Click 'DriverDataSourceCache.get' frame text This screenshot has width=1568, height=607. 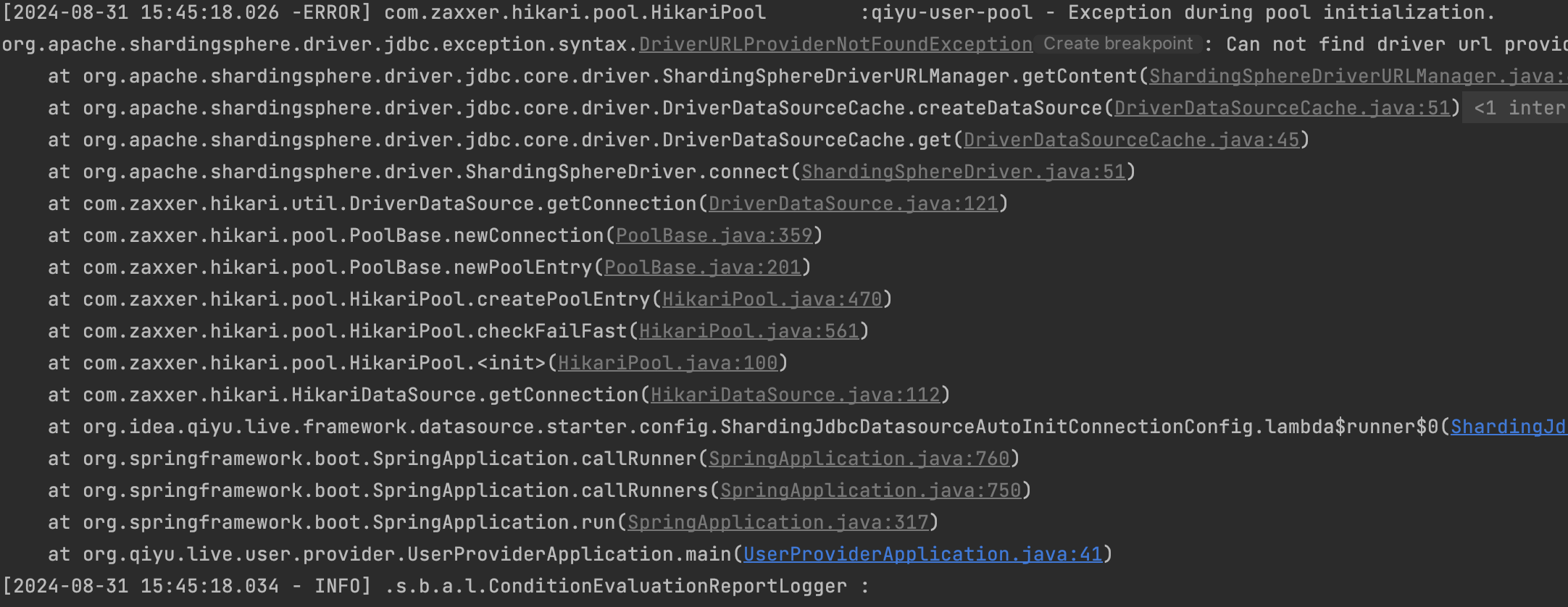(806, 140)
